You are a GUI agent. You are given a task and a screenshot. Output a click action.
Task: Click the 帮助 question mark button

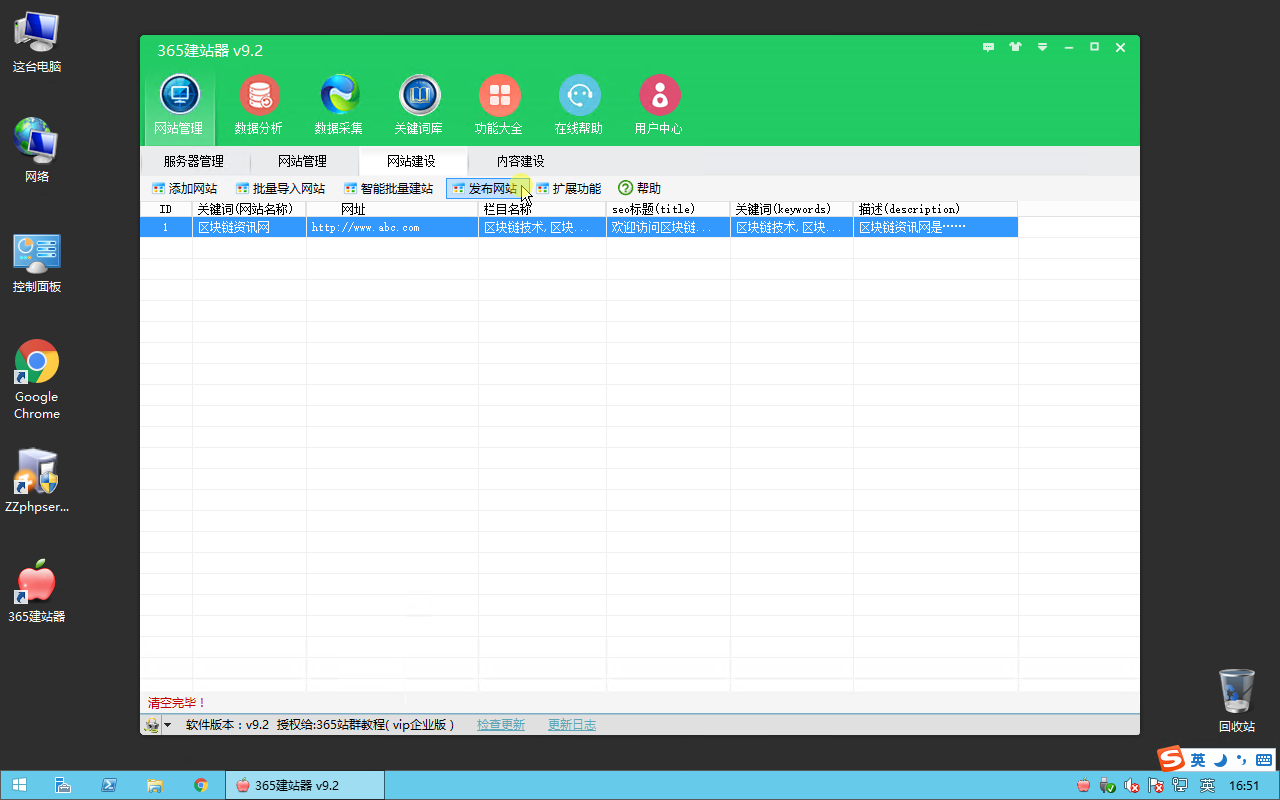pyautogui.click(x=640, y=188)
